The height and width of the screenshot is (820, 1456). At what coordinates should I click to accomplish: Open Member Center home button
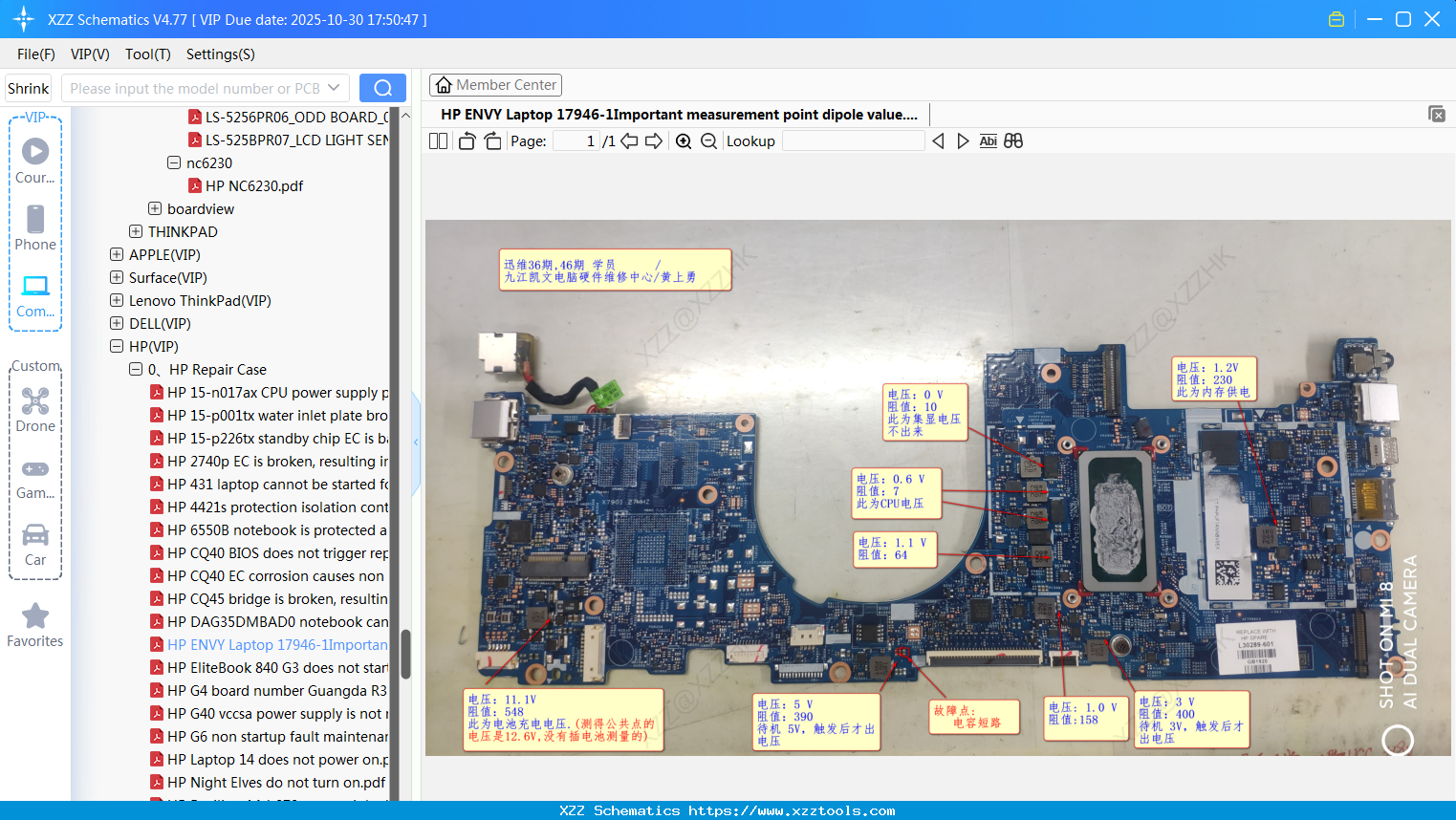point(495,85)
